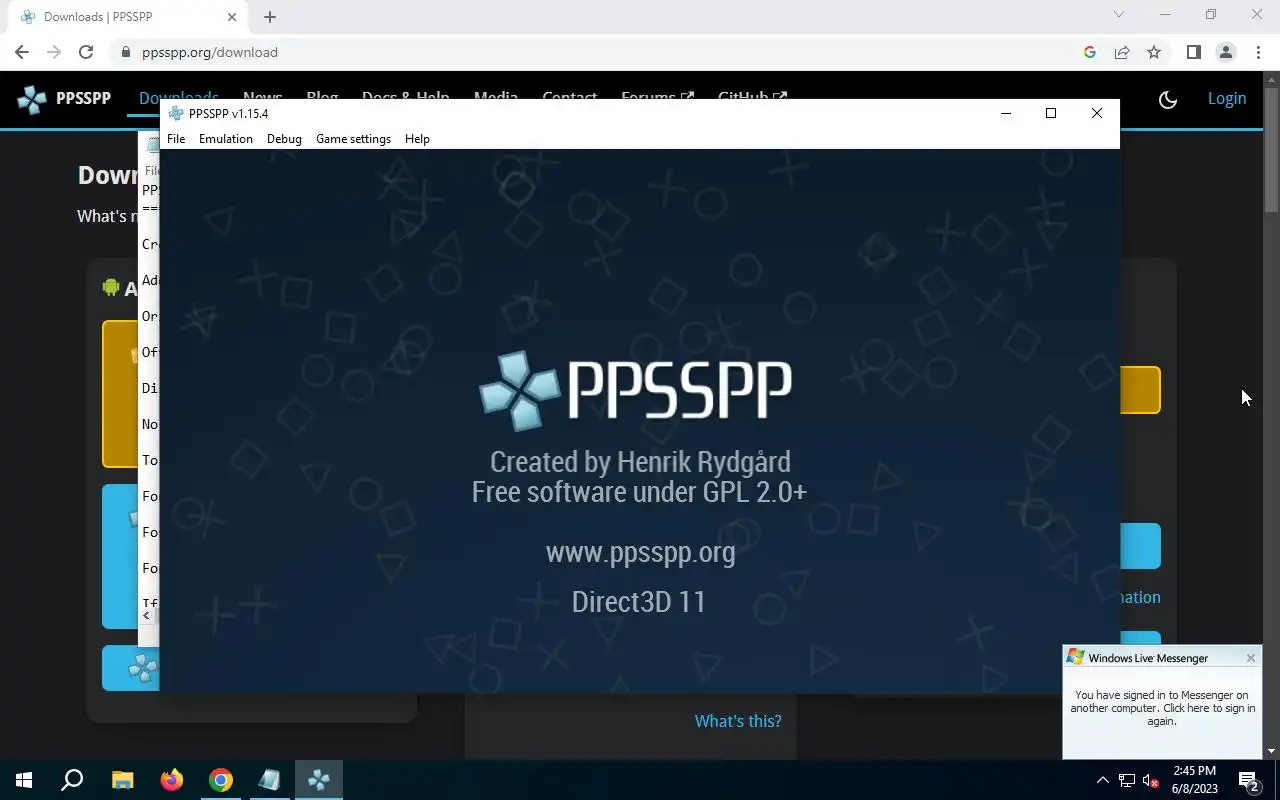This screenshot has width=1280, height=800.
Task: Switch to Chrome in taskbar
Action: click(221, 780)
